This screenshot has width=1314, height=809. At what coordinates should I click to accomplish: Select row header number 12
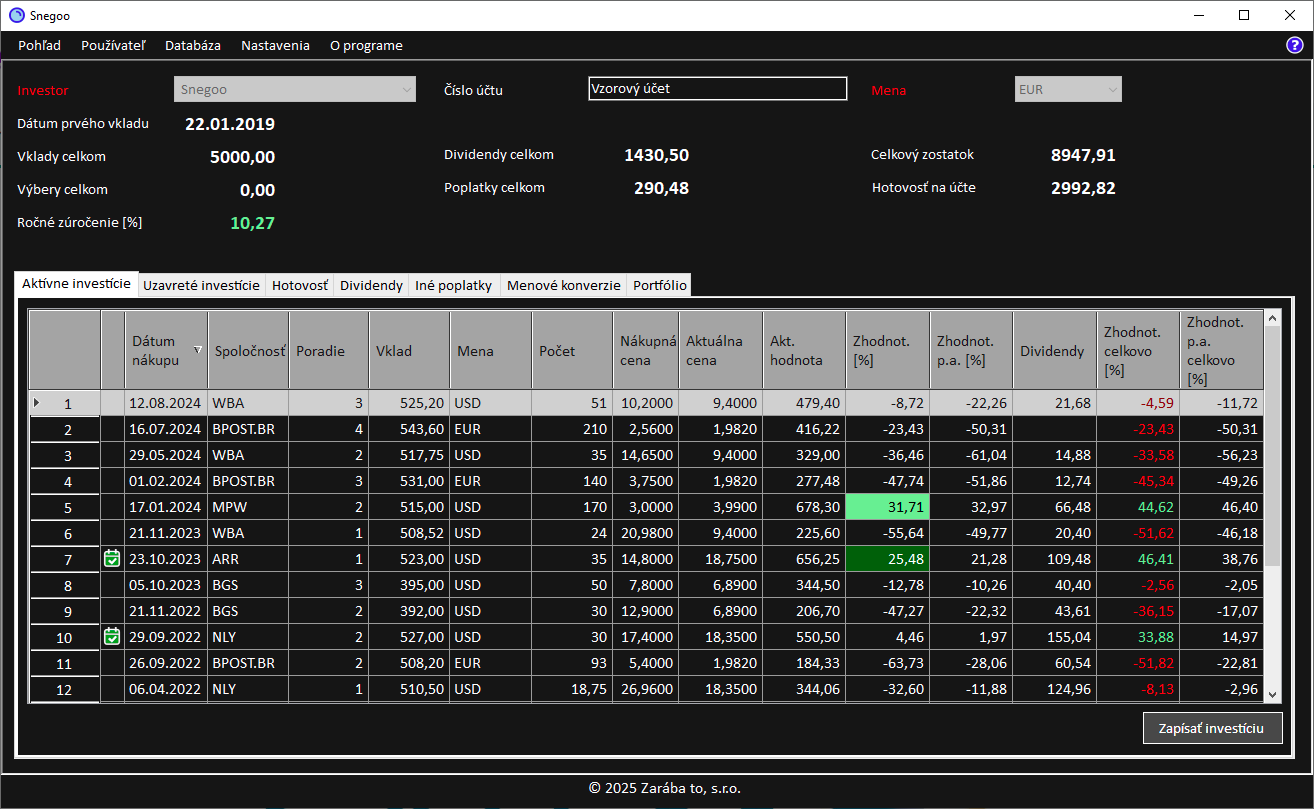65,689
